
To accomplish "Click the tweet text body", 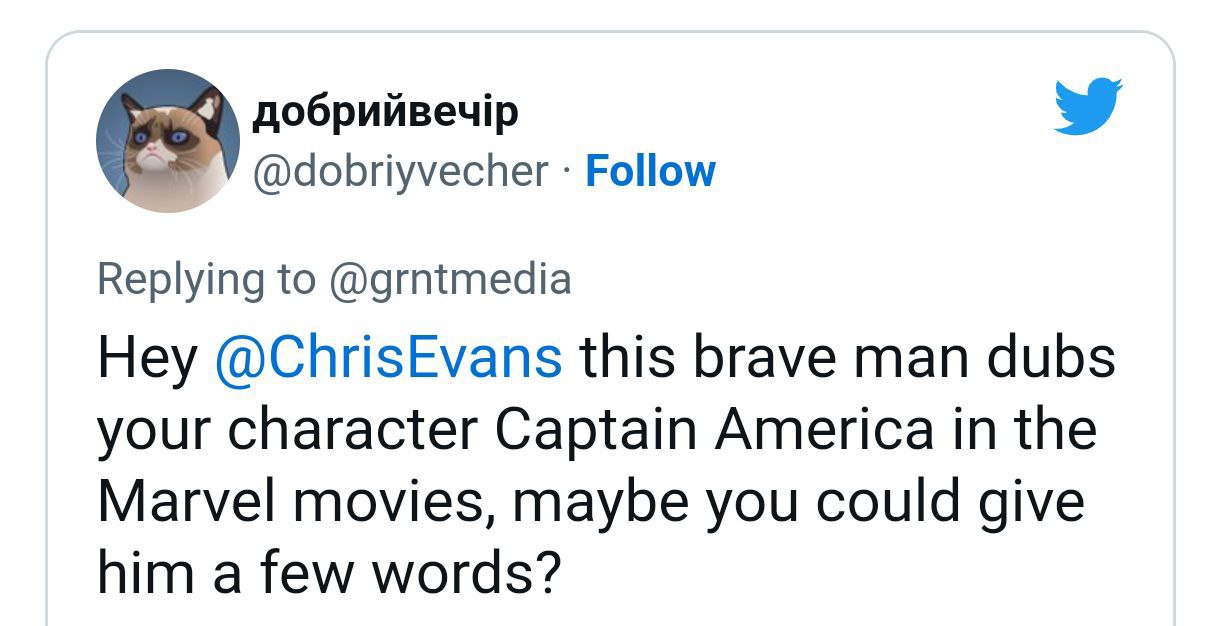I will tap(600, 465).
